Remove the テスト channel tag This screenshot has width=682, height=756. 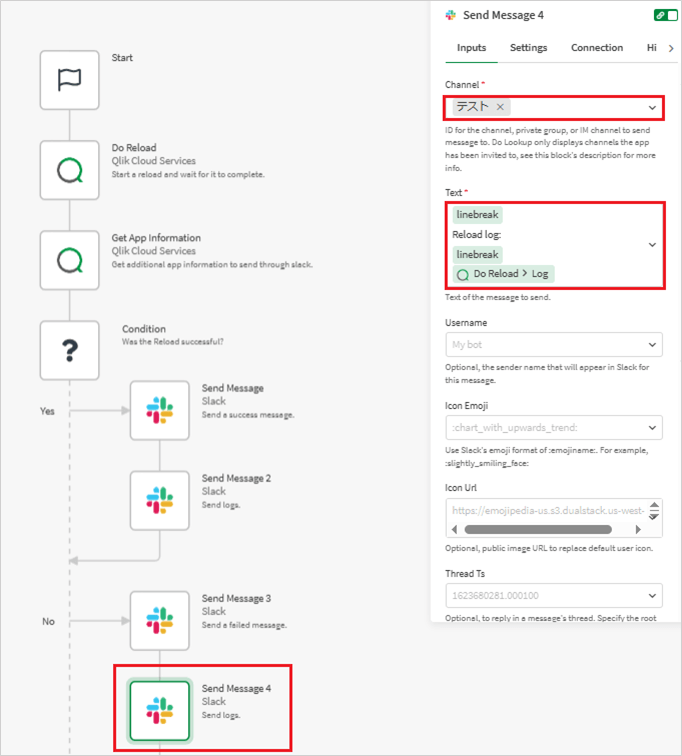(500, 107)
